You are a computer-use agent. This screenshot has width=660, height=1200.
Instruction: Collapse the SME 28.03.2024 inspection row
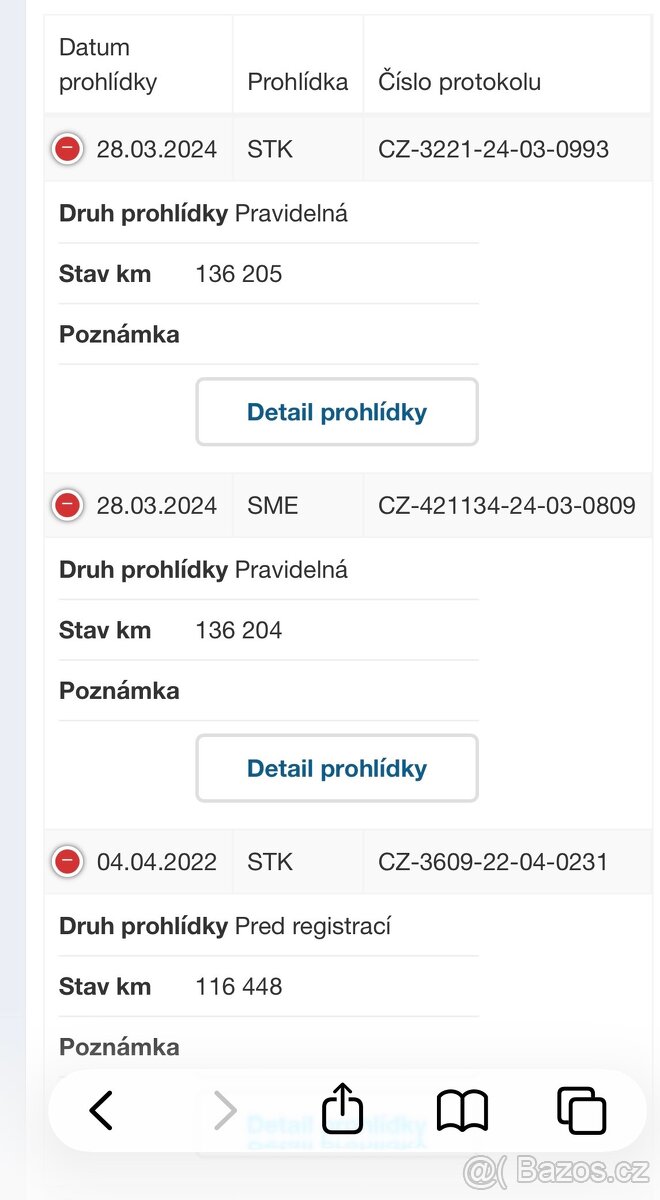click(67, 505)
